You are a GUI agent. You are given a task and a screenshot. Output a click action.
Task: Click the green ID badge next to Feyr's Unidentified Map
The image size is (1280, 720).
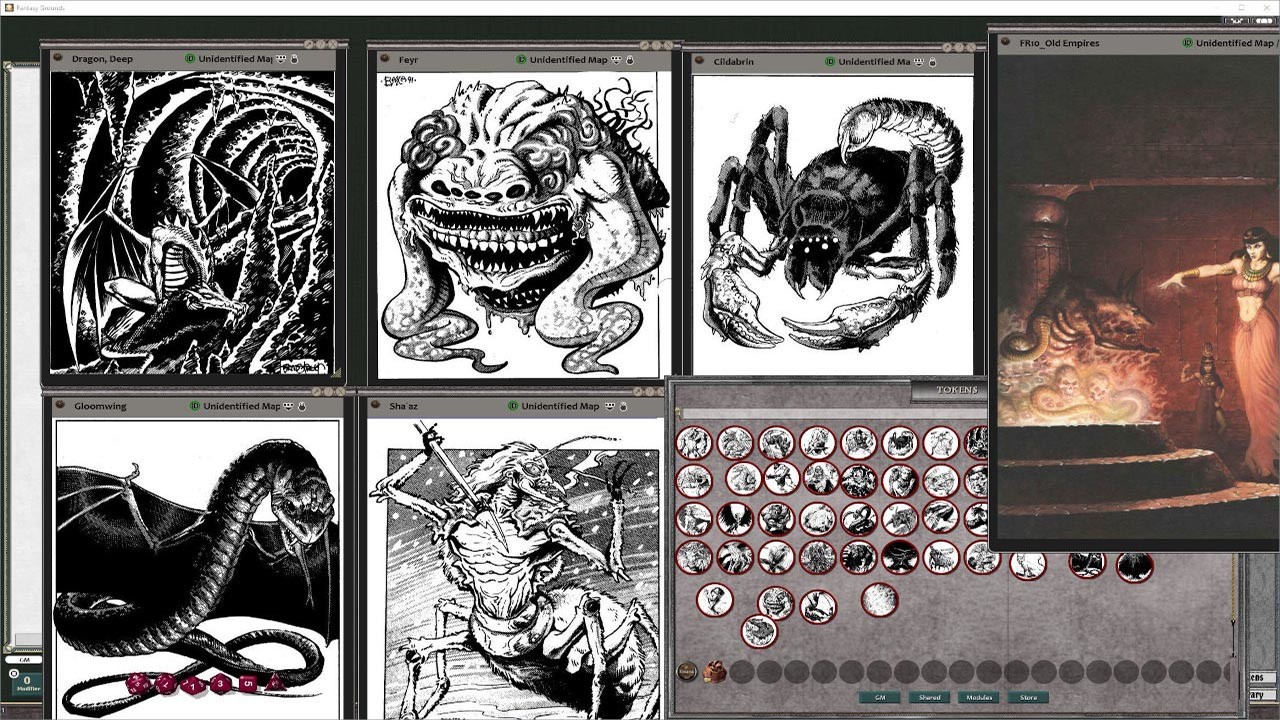(521, 59)
